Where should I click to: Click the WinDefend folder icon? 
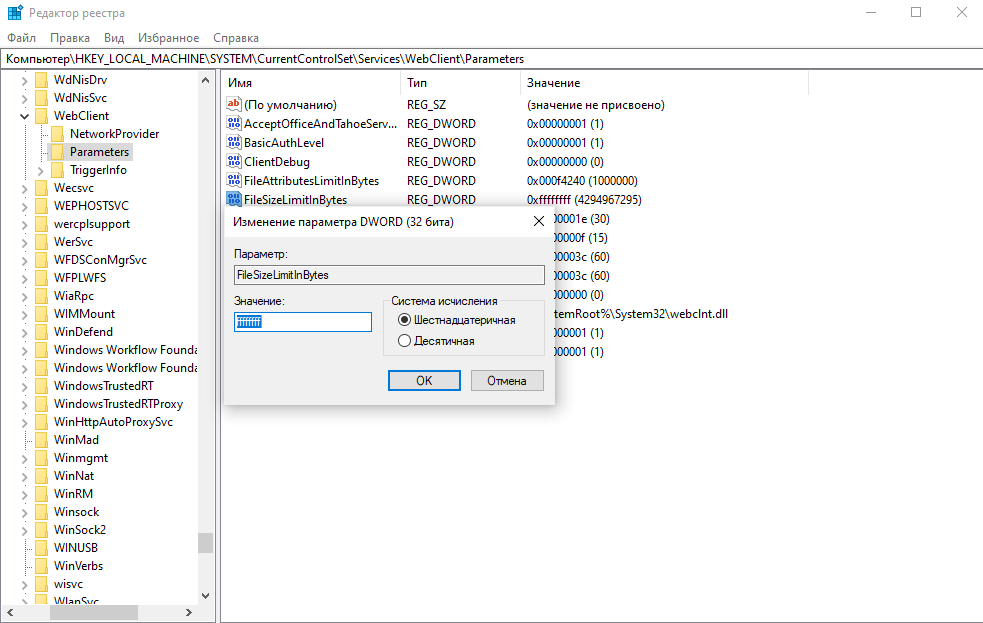[x=41, y=332]
